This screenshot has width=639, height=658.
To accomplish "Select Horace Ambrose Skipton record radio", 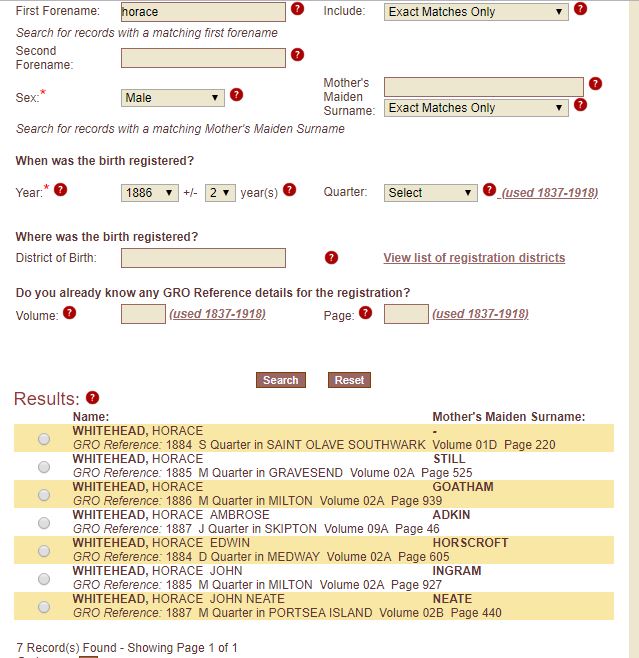I will click(x=44, y=523).
